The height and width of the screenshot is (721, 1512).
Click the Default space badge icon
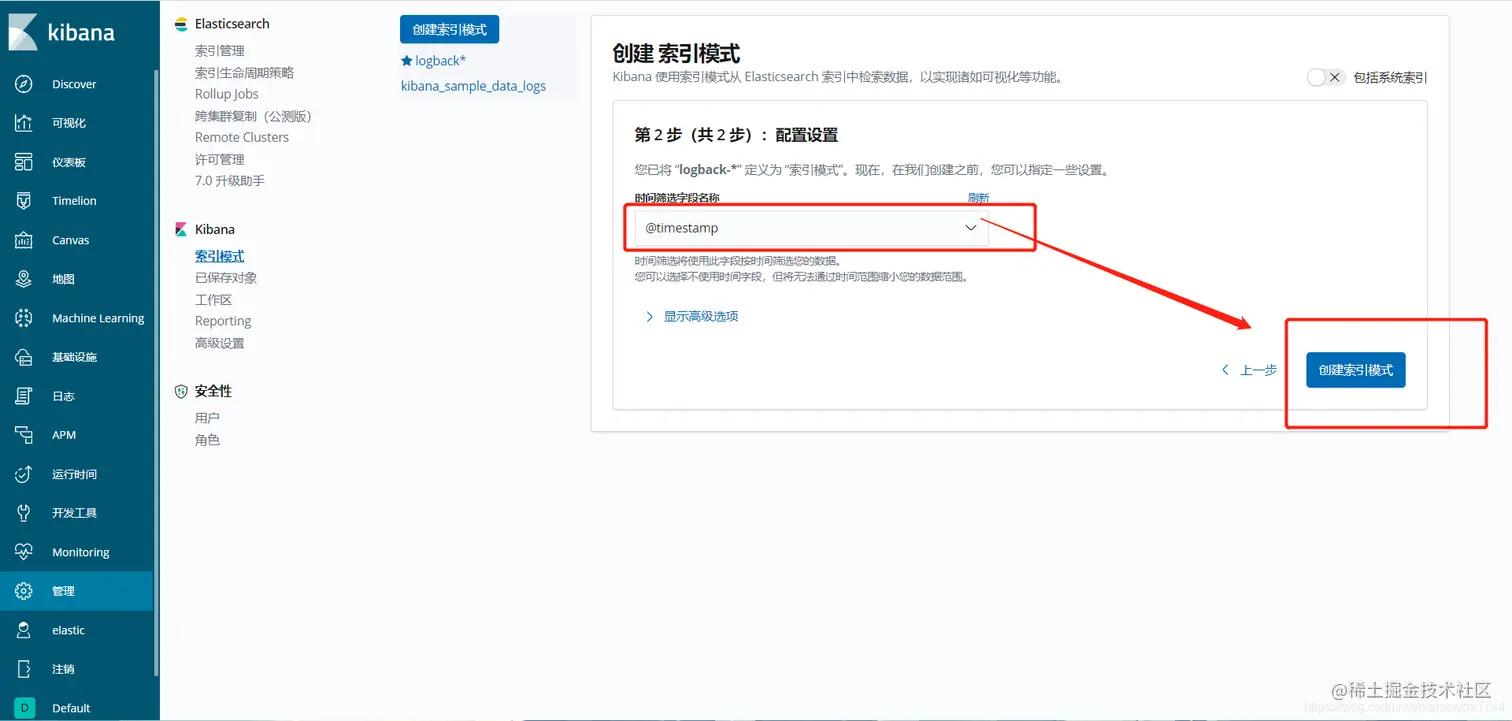click(x=25, y=708)
